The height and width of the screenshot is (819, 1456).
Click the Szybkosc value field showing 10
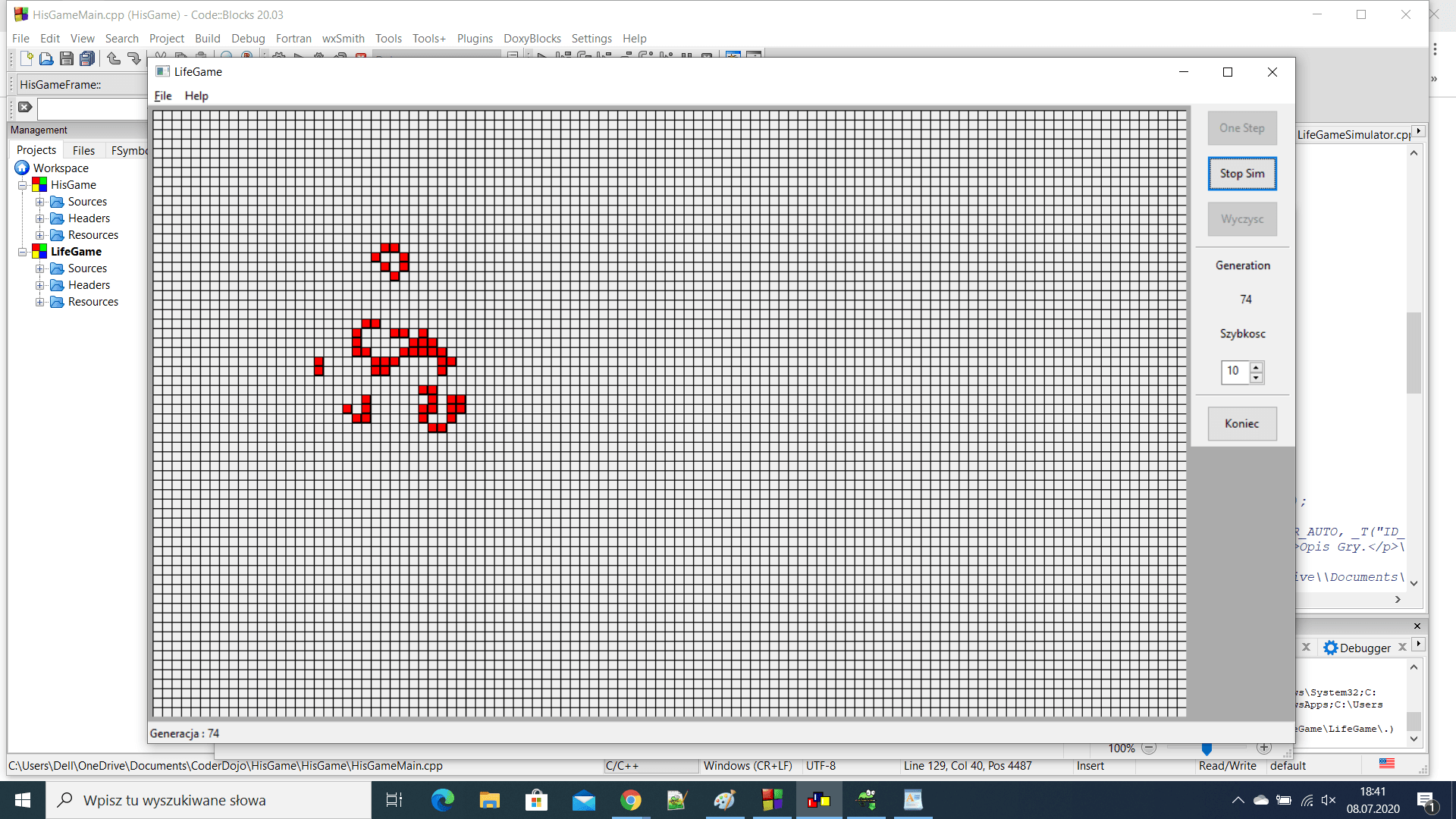click(x=1235, y=372)
